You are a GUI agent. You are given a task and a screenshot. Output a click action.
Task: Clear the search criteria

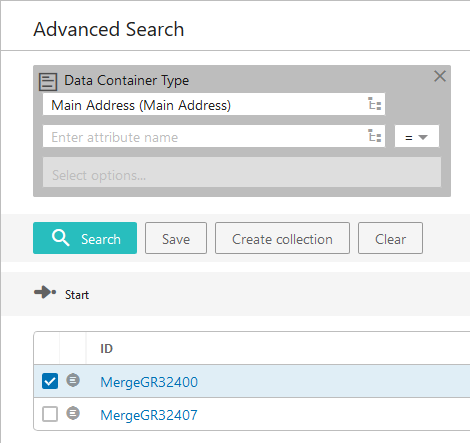pyautogui.click(x=390, y=238)
